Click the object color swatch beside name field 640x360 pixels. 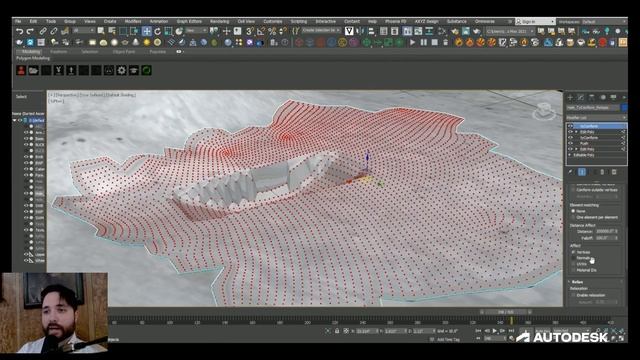624,107
